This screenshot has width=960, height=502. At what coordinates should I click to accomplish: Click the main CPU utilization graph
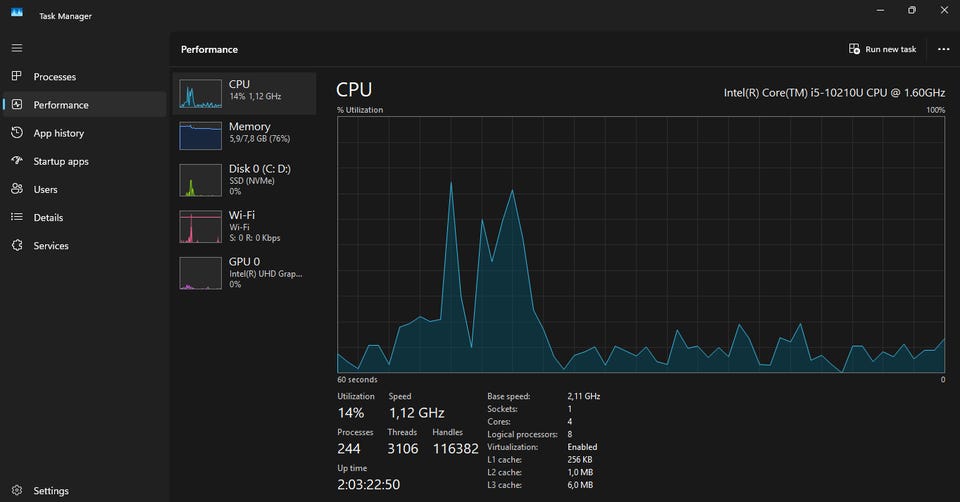[x=641, y=244]
